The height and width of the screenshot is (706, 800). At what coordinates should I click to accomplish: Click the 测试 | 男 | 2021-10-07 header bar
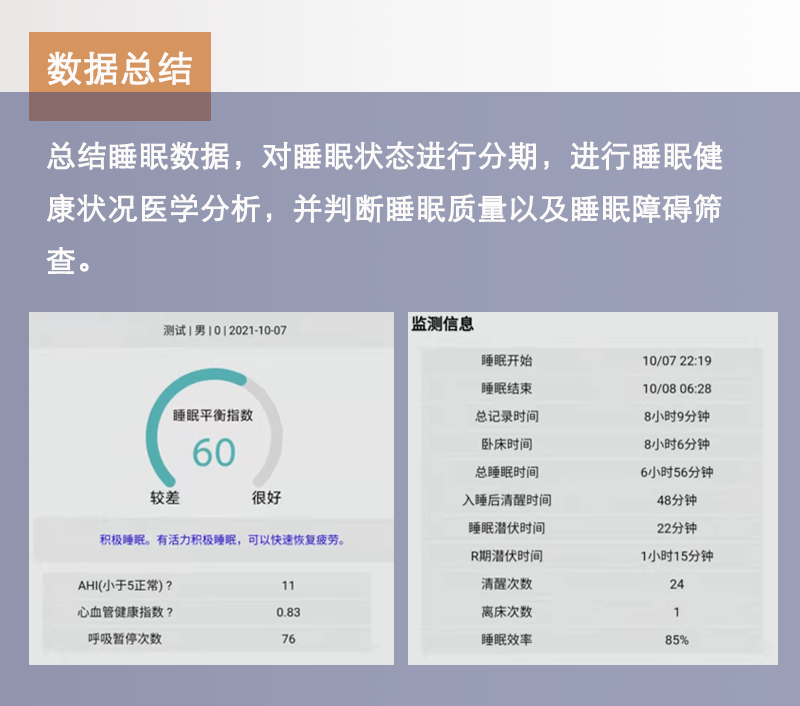tap(217, 330)
